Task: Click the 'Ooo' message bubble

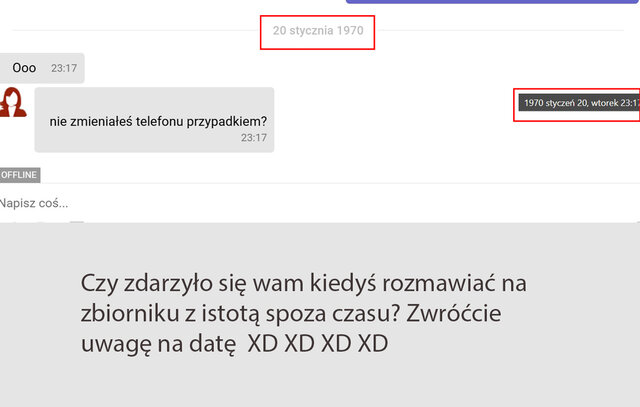Action: coord(42,68)
